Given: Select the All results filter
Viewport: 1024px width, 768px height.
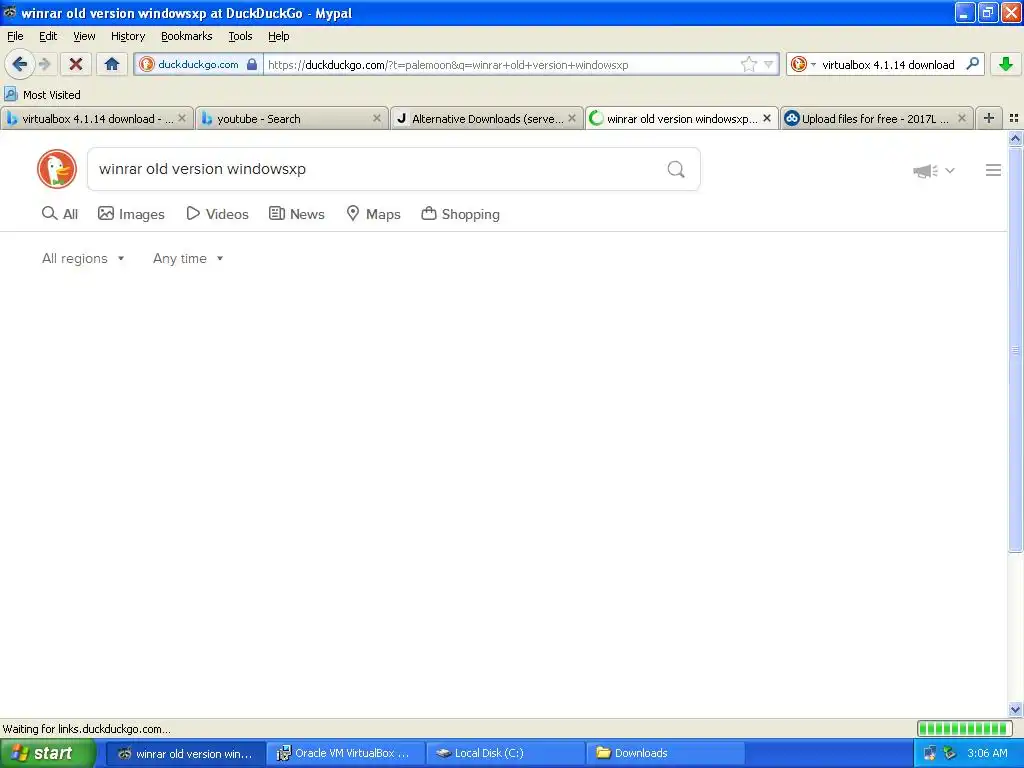Looking at the screenshot, I should (59, 214).
